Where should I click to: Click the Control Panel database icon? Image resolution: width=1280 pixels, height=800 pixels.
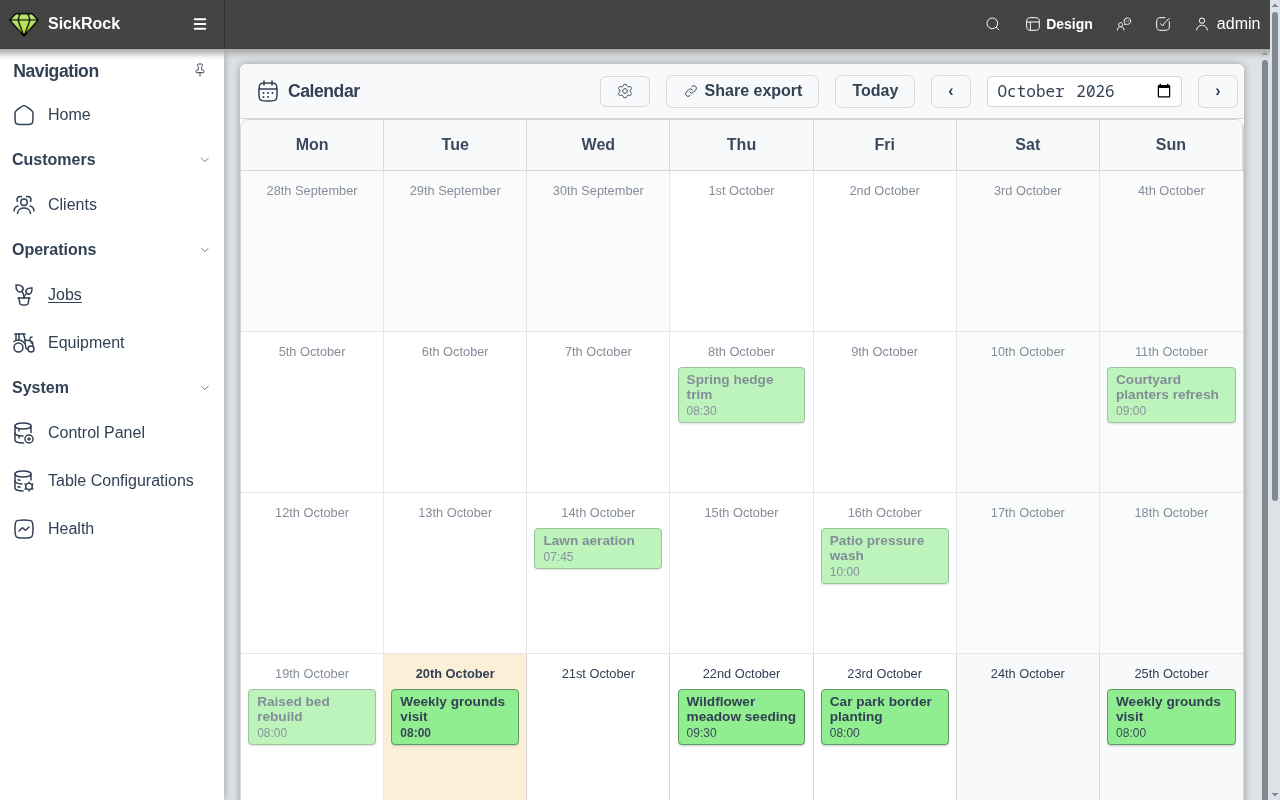24,433
